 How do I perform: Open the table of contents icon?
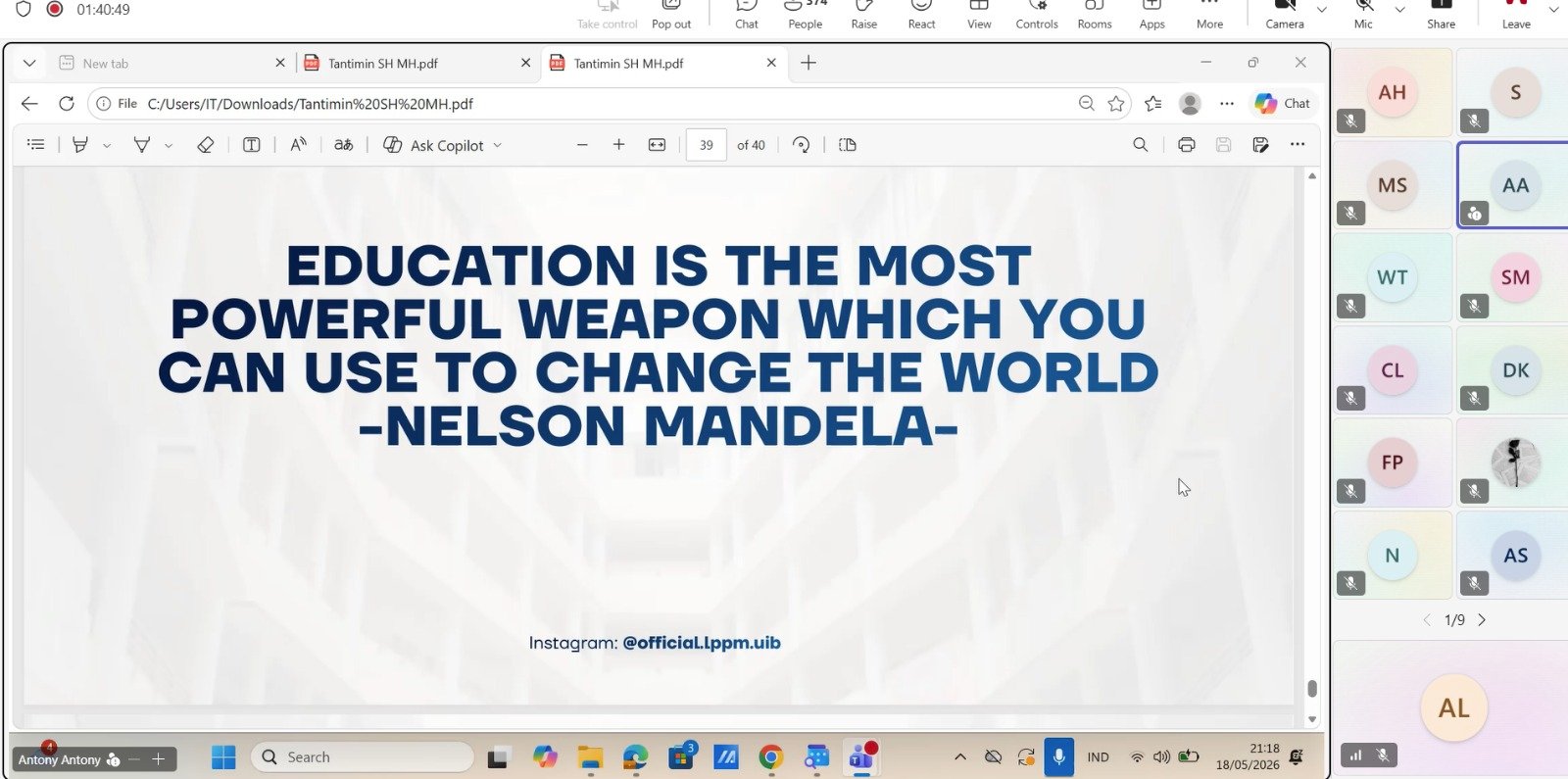tap(36, 145)
